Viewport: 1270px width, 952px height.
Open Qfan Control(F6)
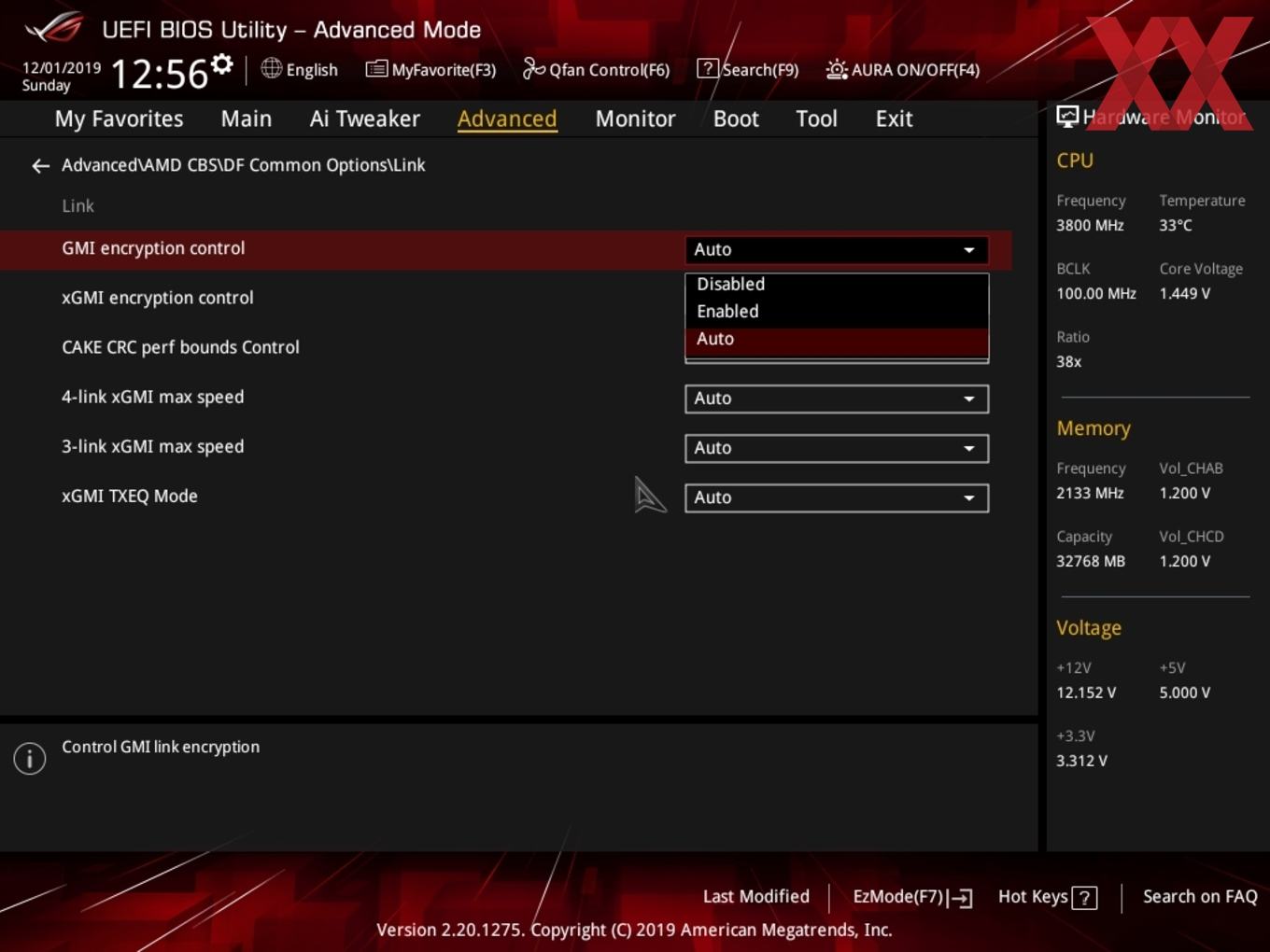click(597, 70)
